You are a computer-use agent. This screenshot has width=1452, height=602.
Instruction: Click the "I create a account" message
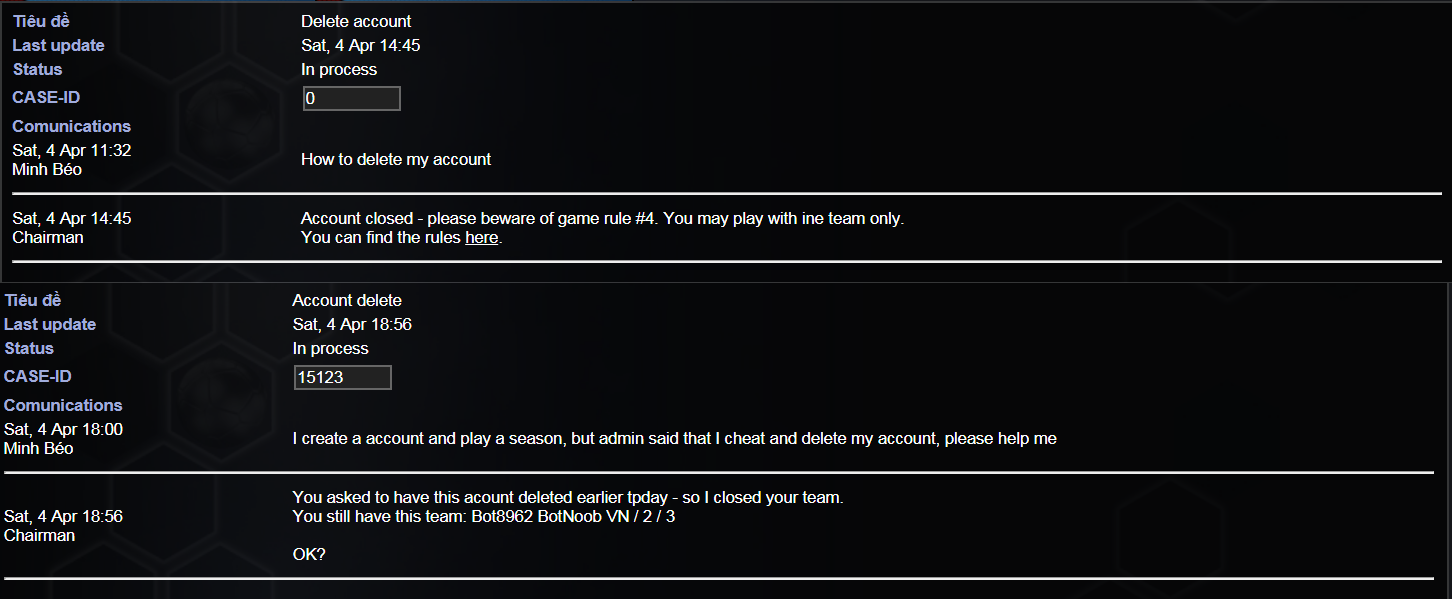coord(674,438)
